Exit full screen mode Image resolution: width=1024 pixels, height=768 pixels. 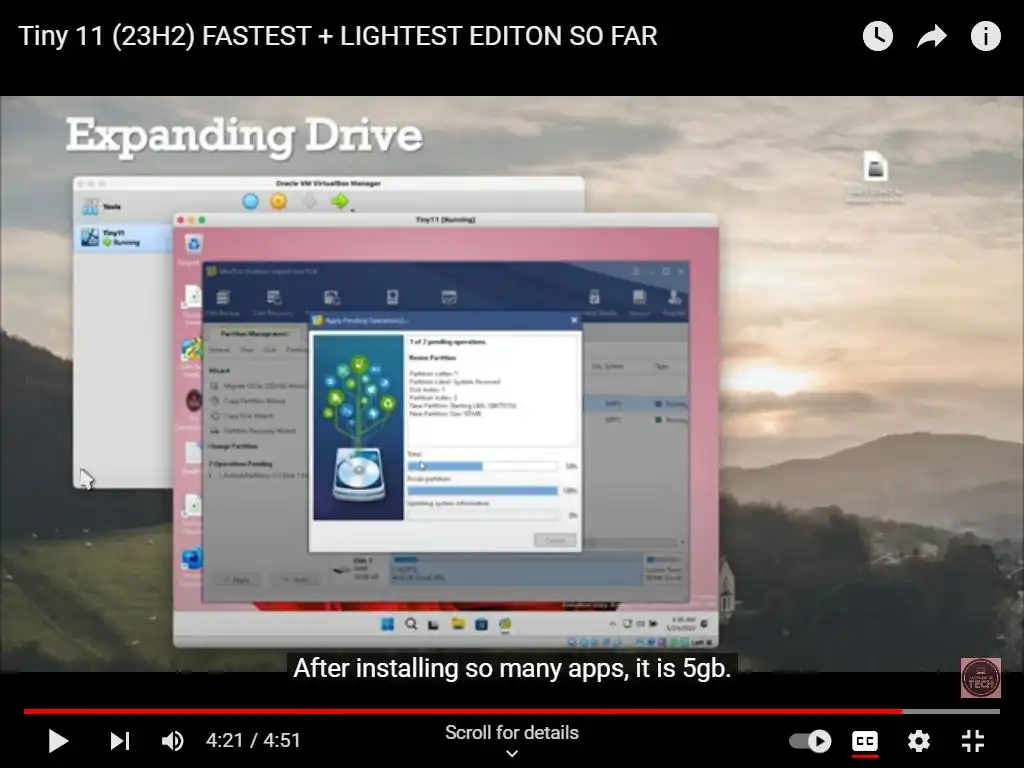pos(972,741)
